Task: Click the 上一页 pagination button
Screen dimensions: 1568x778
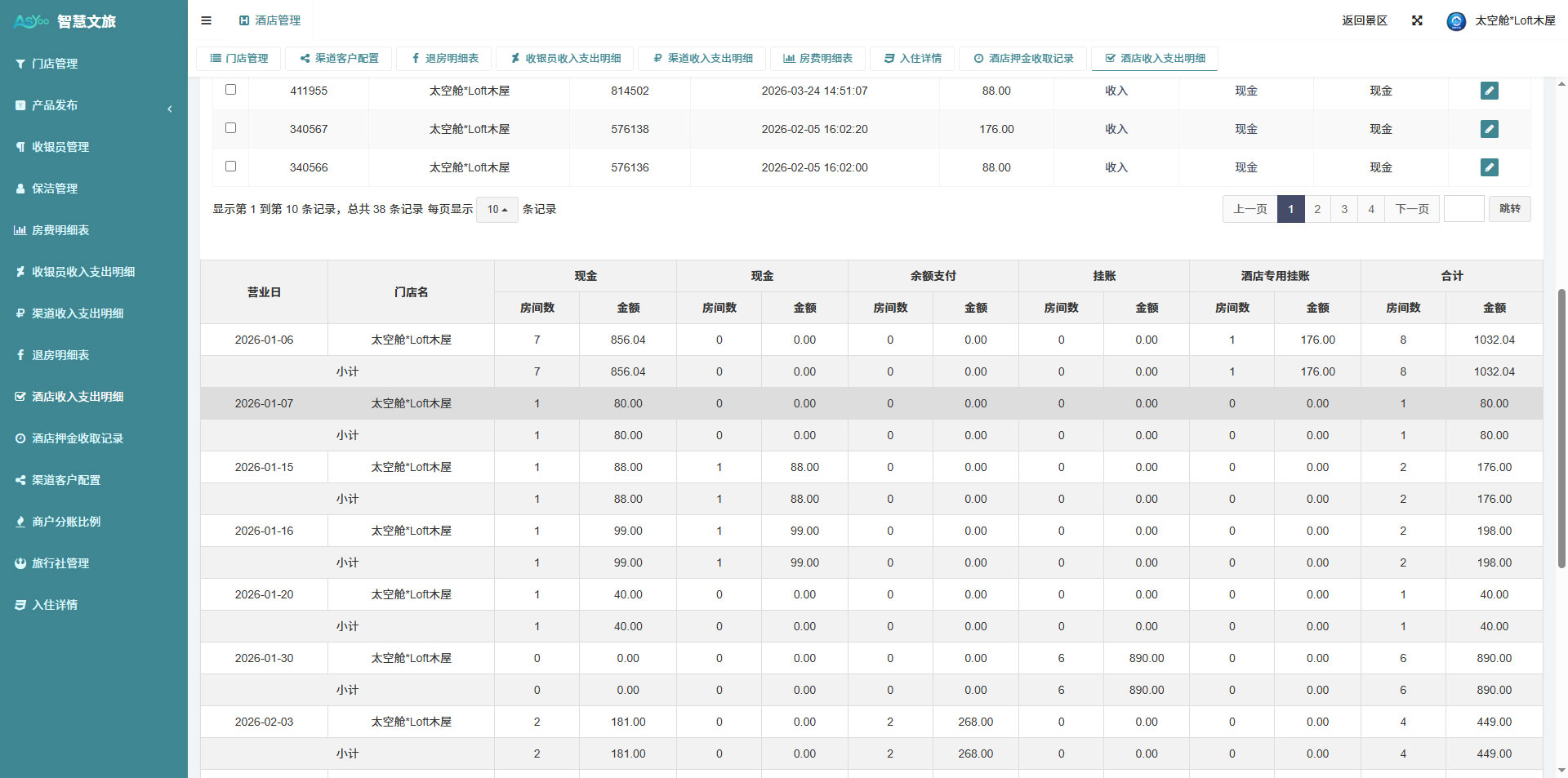Action: pyautogui.click(x=1250, y=209)
